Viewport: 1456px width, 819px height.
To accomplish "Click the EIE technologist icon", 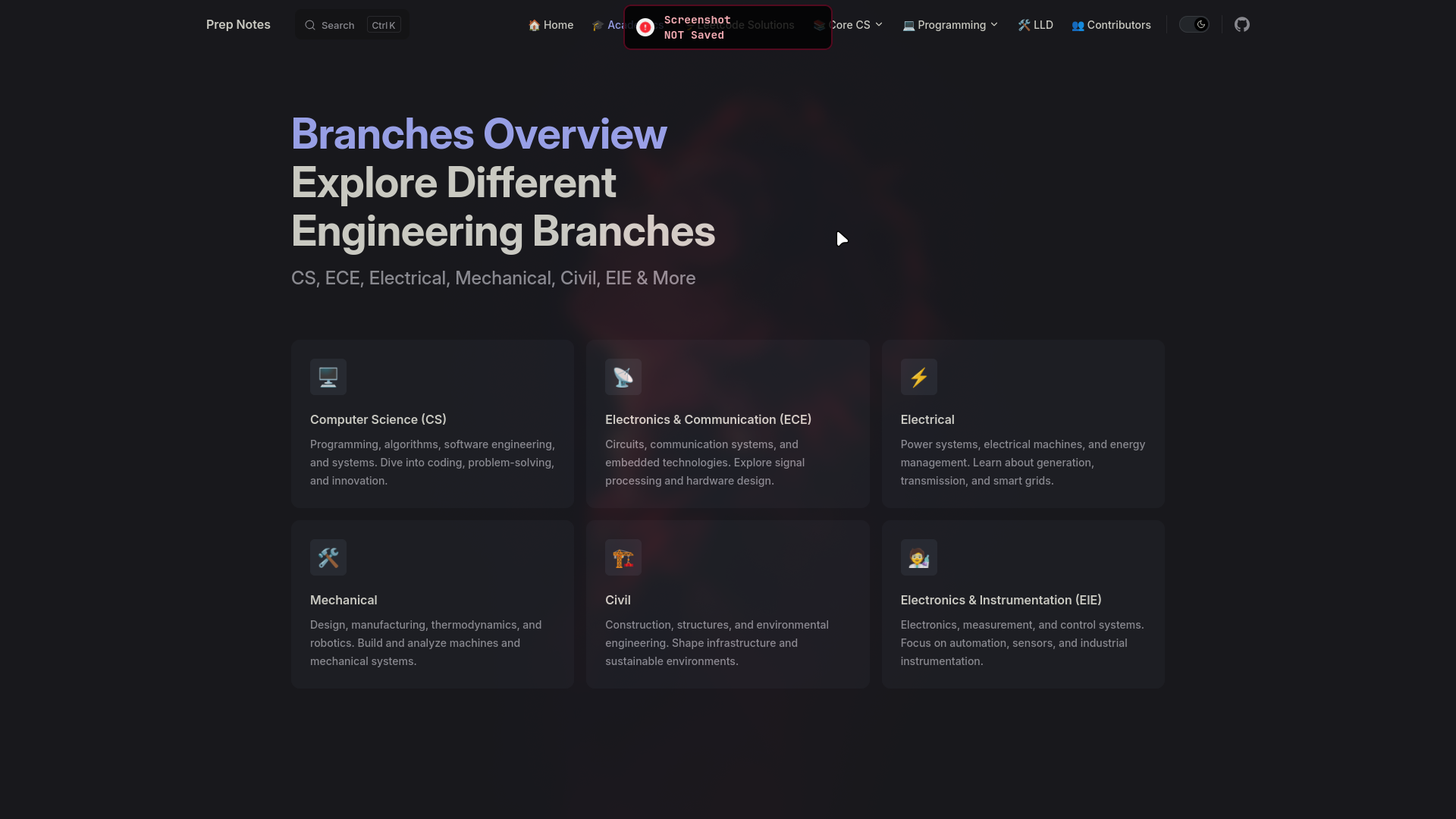I will point(918,557).
